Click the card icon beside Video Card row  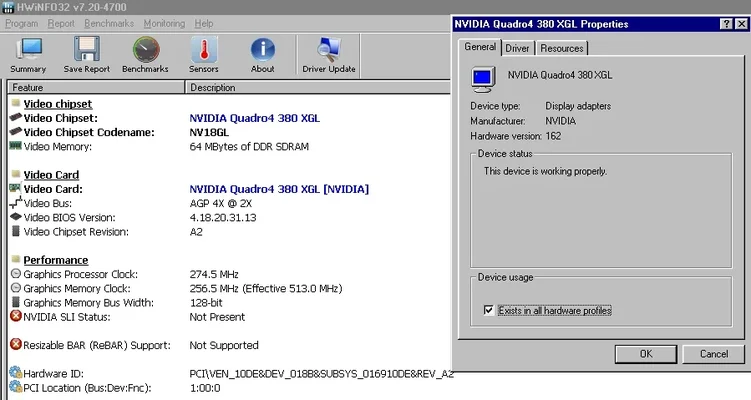click(15, 188)
